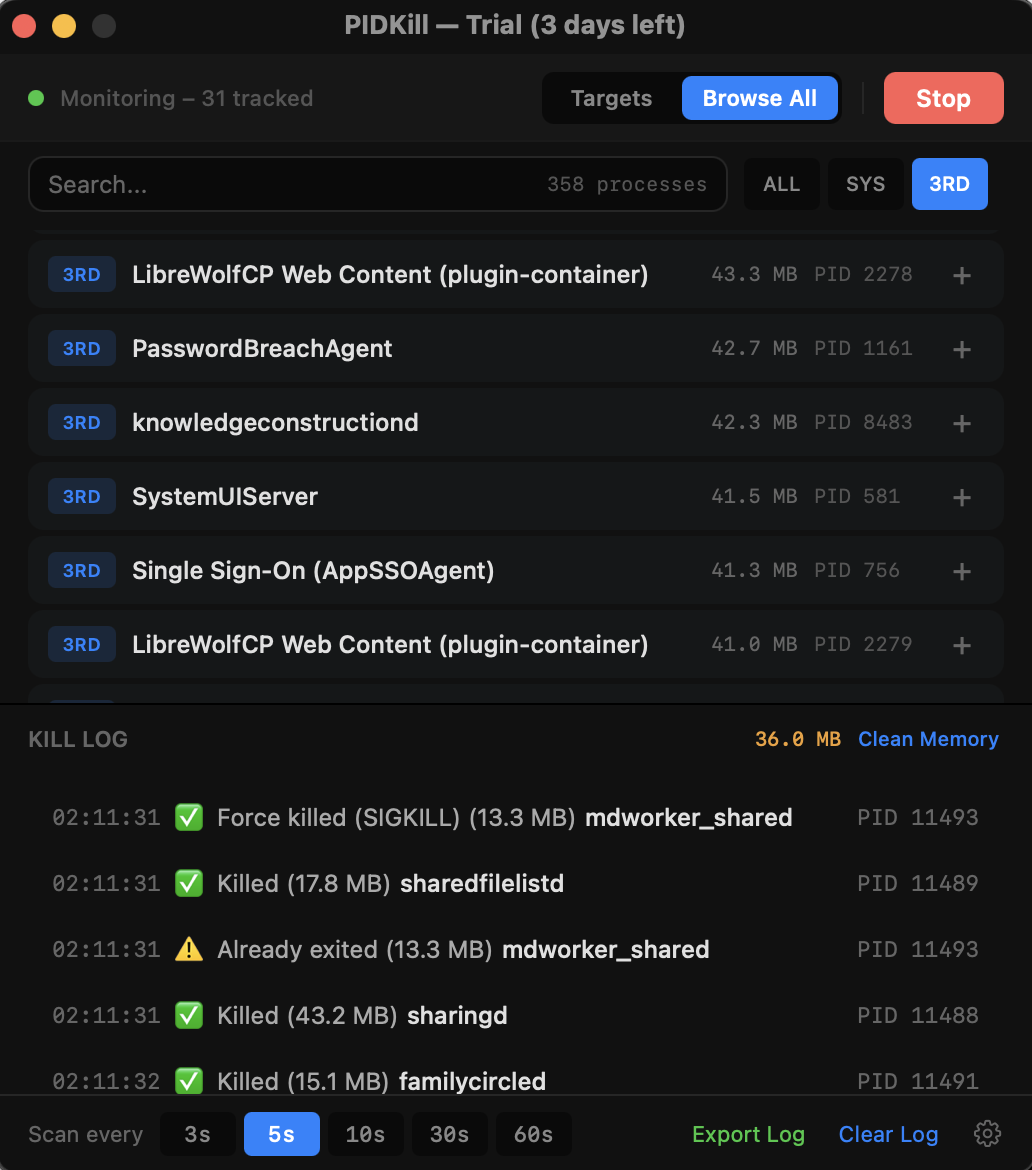Add LibreWolfCP PID 2279 with plus icon
The width and height of the screenshot is (1032, 1170).
point(961,645)
